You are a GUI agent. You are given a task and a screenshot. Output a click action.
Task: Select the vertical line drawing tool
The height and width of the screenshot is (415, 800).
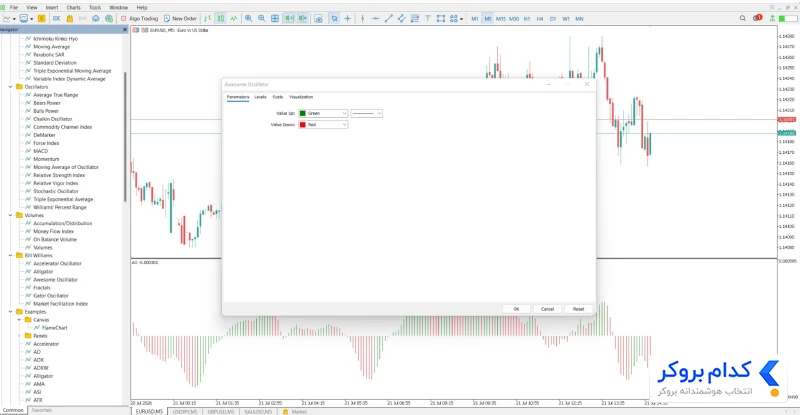point(362,18)
